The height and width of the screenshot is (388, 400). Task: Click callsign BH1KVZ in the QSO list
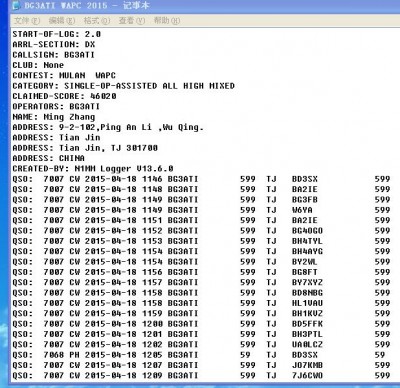click(x=307, y=313)
